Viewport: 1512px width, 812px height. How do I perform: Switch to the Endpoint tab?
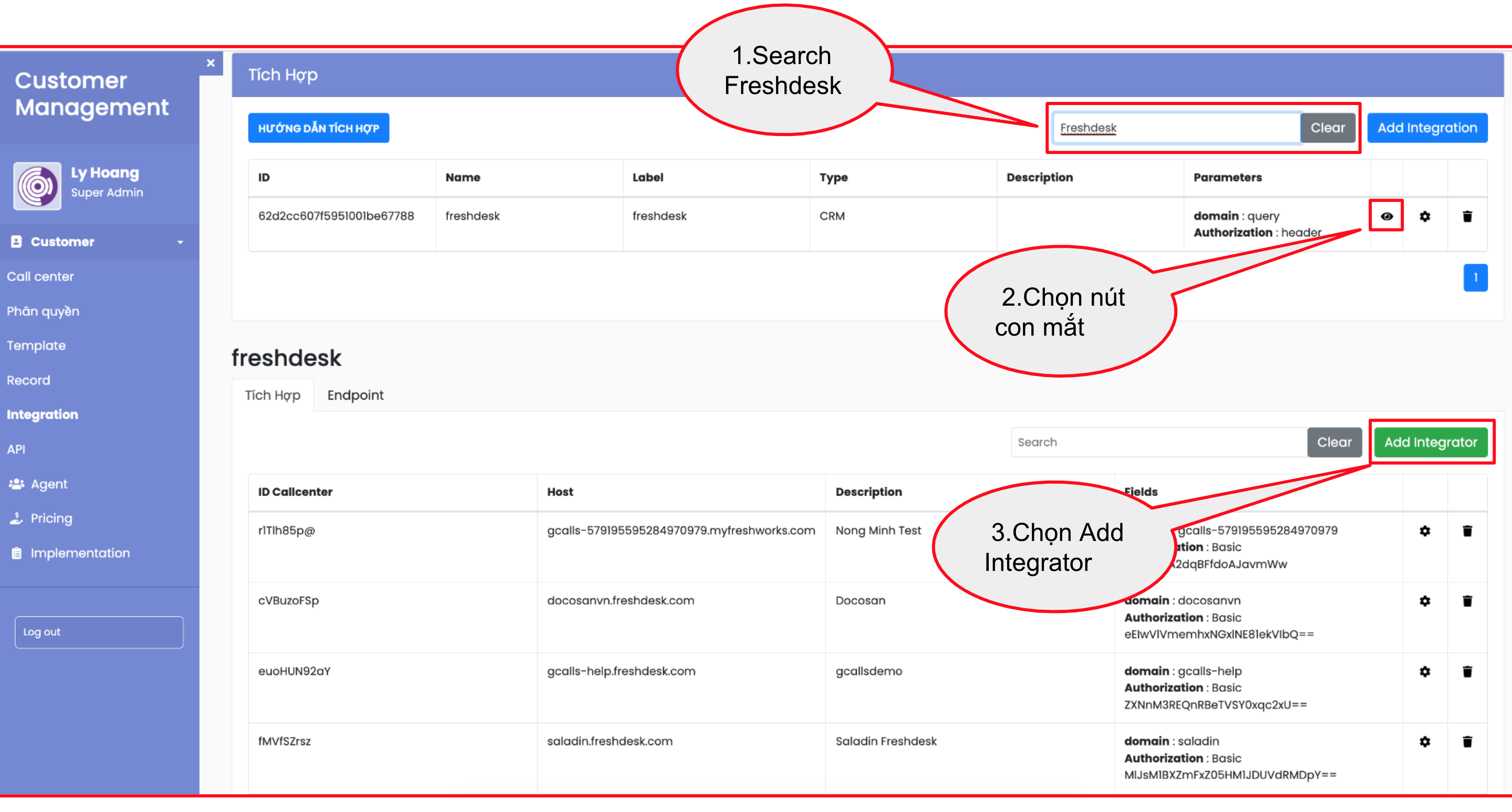pyautogui.click(x=355, y=395)
